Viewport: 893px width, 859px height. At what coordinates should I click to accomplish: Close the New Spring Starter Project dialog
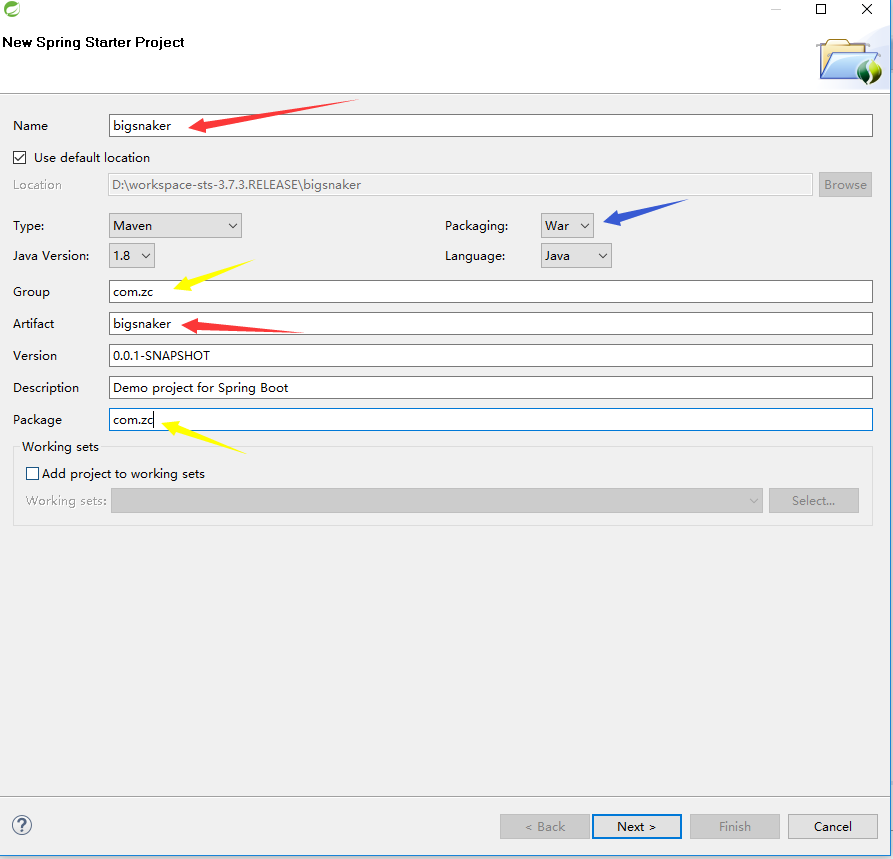pyautogui.click(x=867, y=9)
